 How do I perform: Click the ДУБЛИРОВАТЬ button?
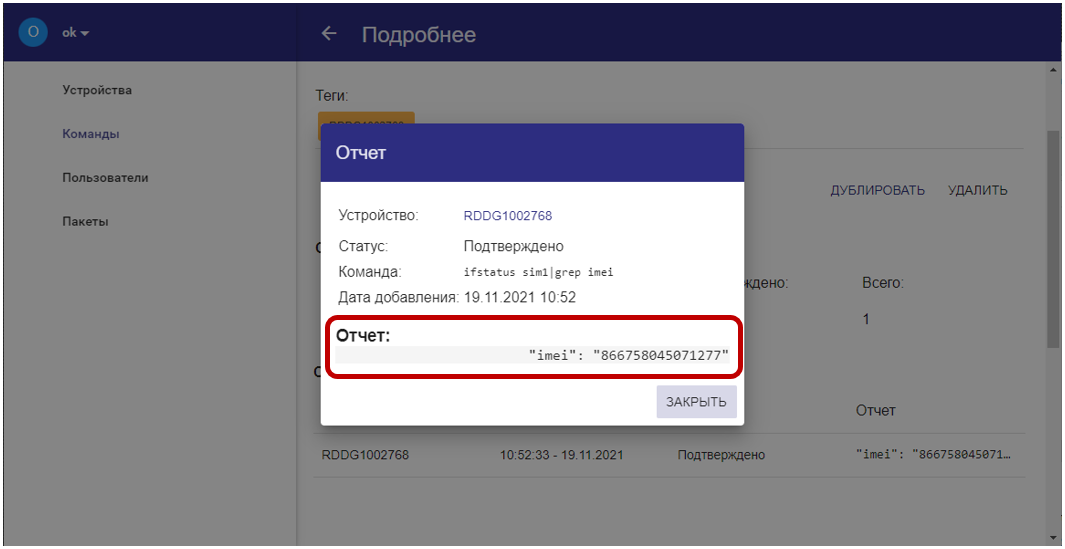point(878,190)
